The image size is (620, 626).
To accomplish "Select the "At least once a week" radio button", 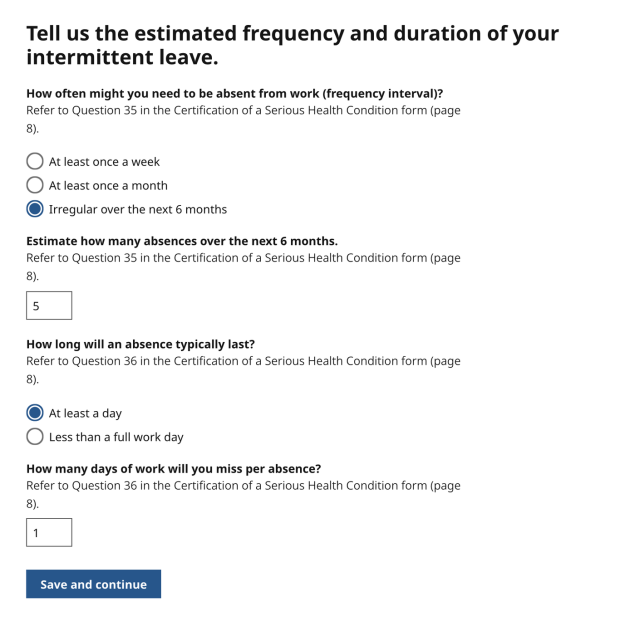I will pyautogui.click(x=35, y=161).
